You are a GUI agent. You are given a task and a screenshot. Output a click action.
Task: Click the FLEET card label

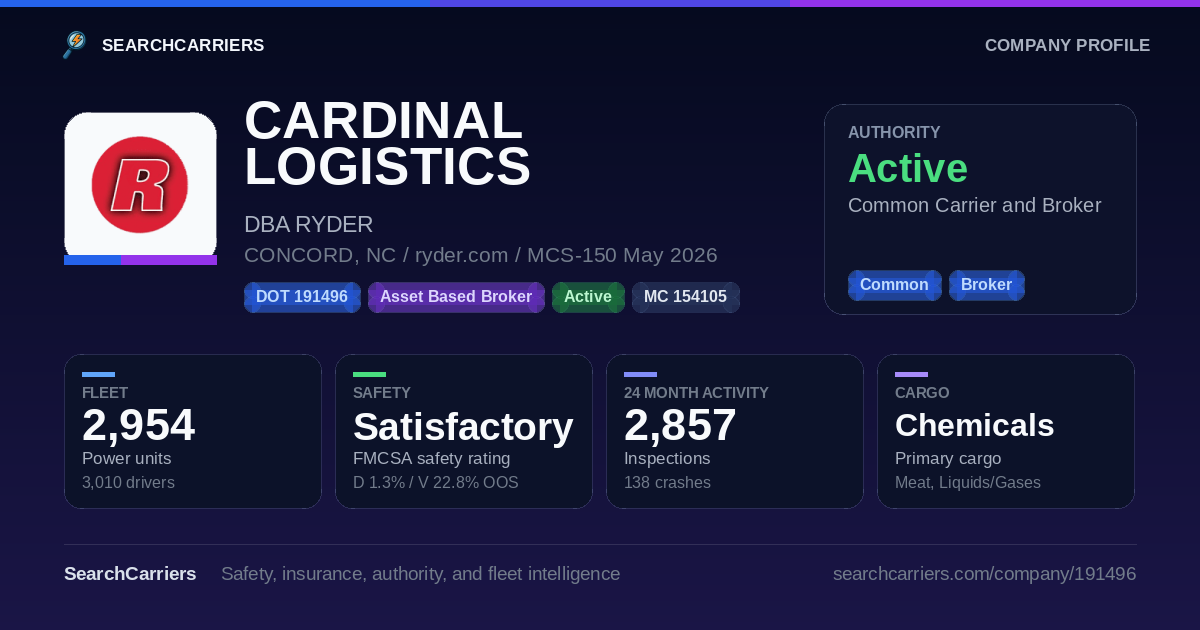coord(105,393)
